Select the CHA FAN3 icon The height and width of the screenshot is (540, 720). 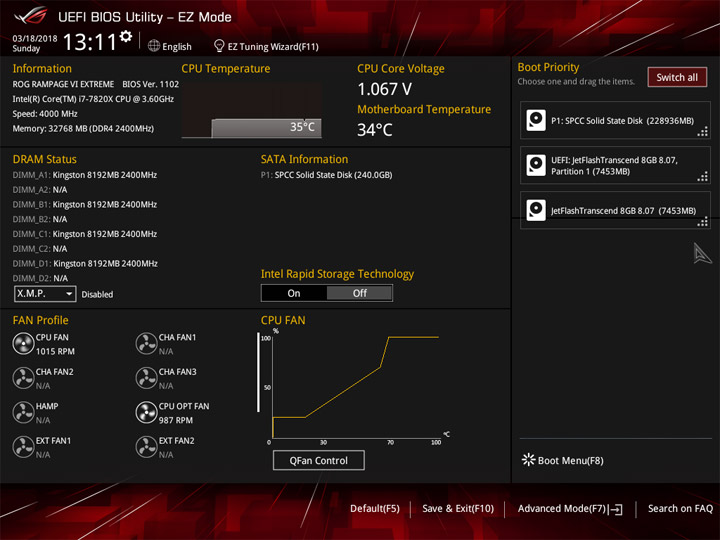pyautogui.click(x=146, y=378)
